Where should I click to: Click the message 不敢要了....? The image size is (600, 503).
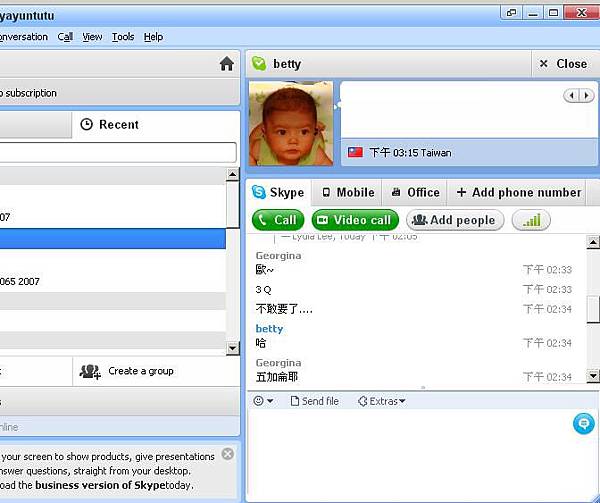284,309
